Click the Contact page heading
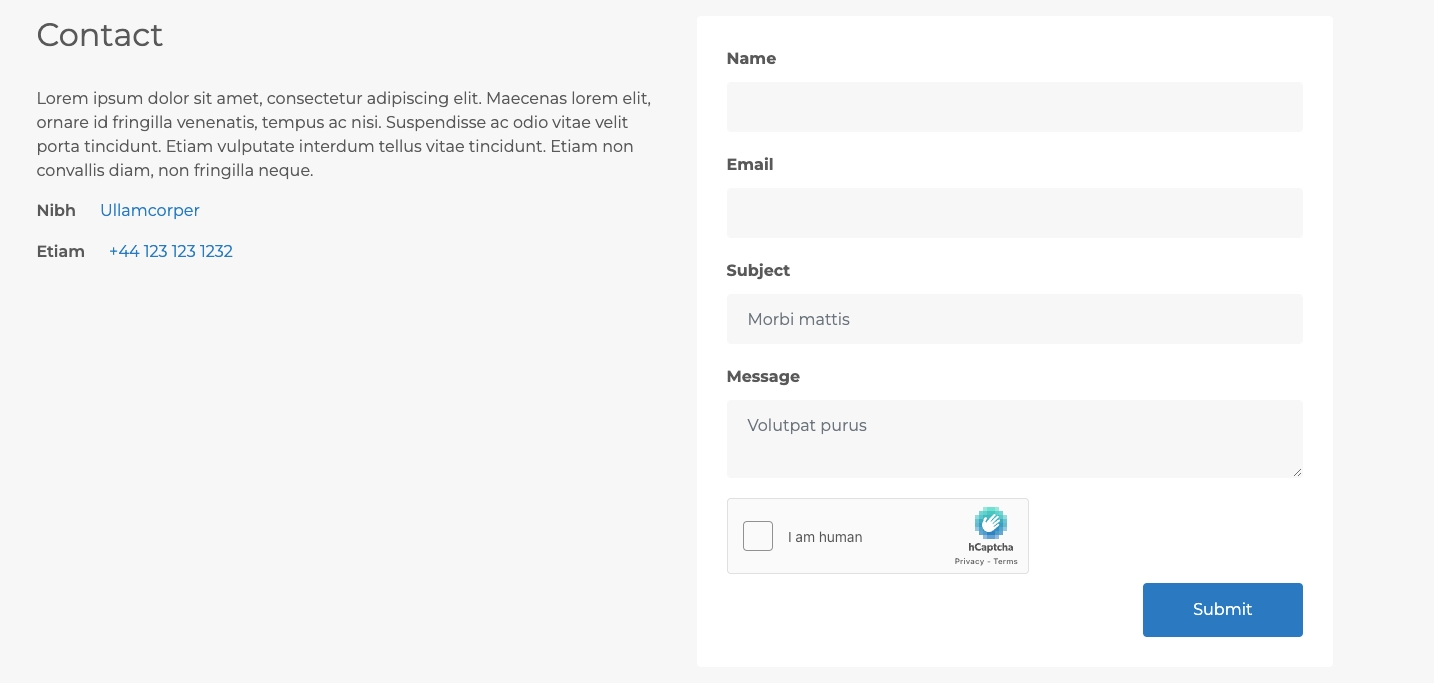Image resolution: width=1434 pixels, height=683 pixels. click(x=100, y=35)
